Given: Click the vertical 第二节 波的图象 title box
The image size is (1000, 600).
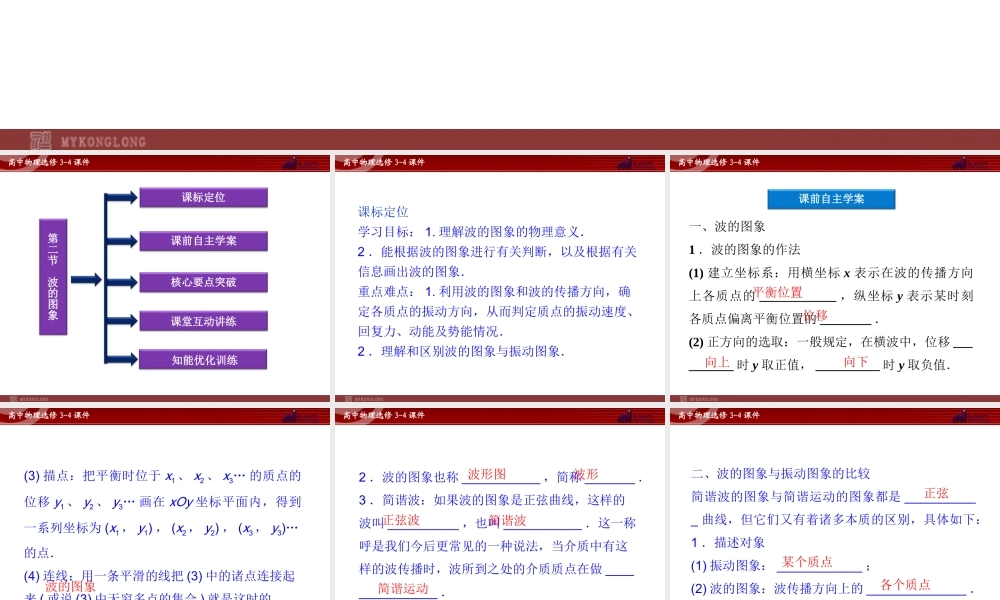Looking at the screenshot, I should click(x=53, y=276).
